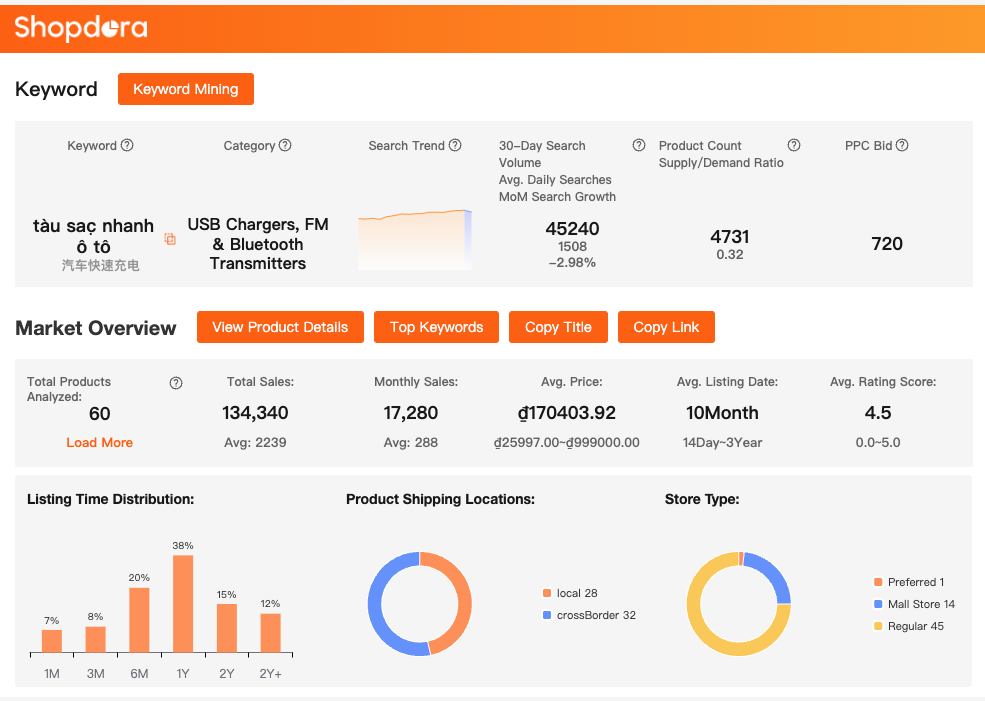The height and width of the screenshot is (701, 985).
Task: Click the 1Y bar in listing chart
Action: (183, 604)
